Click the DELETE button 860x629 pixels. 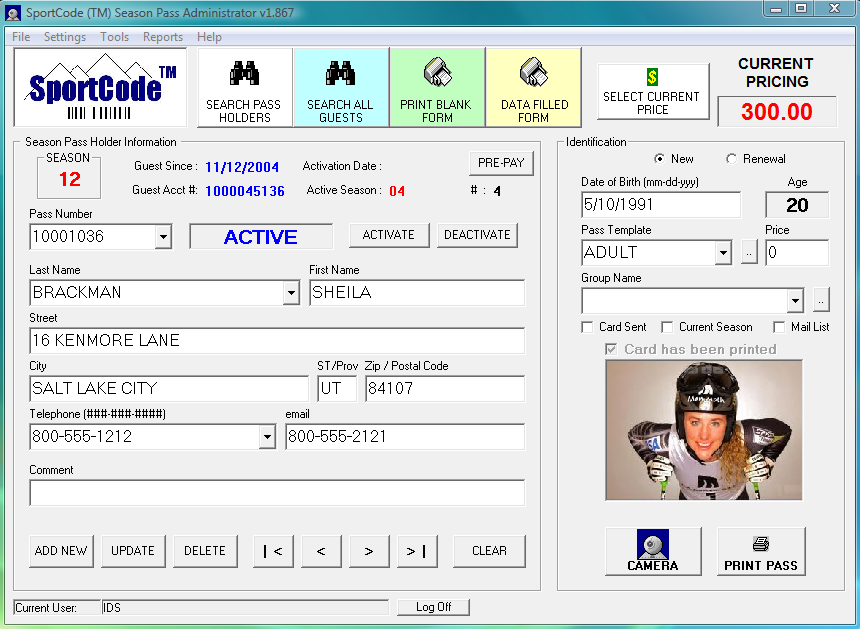pyautogui.click(x=205, y=551)
